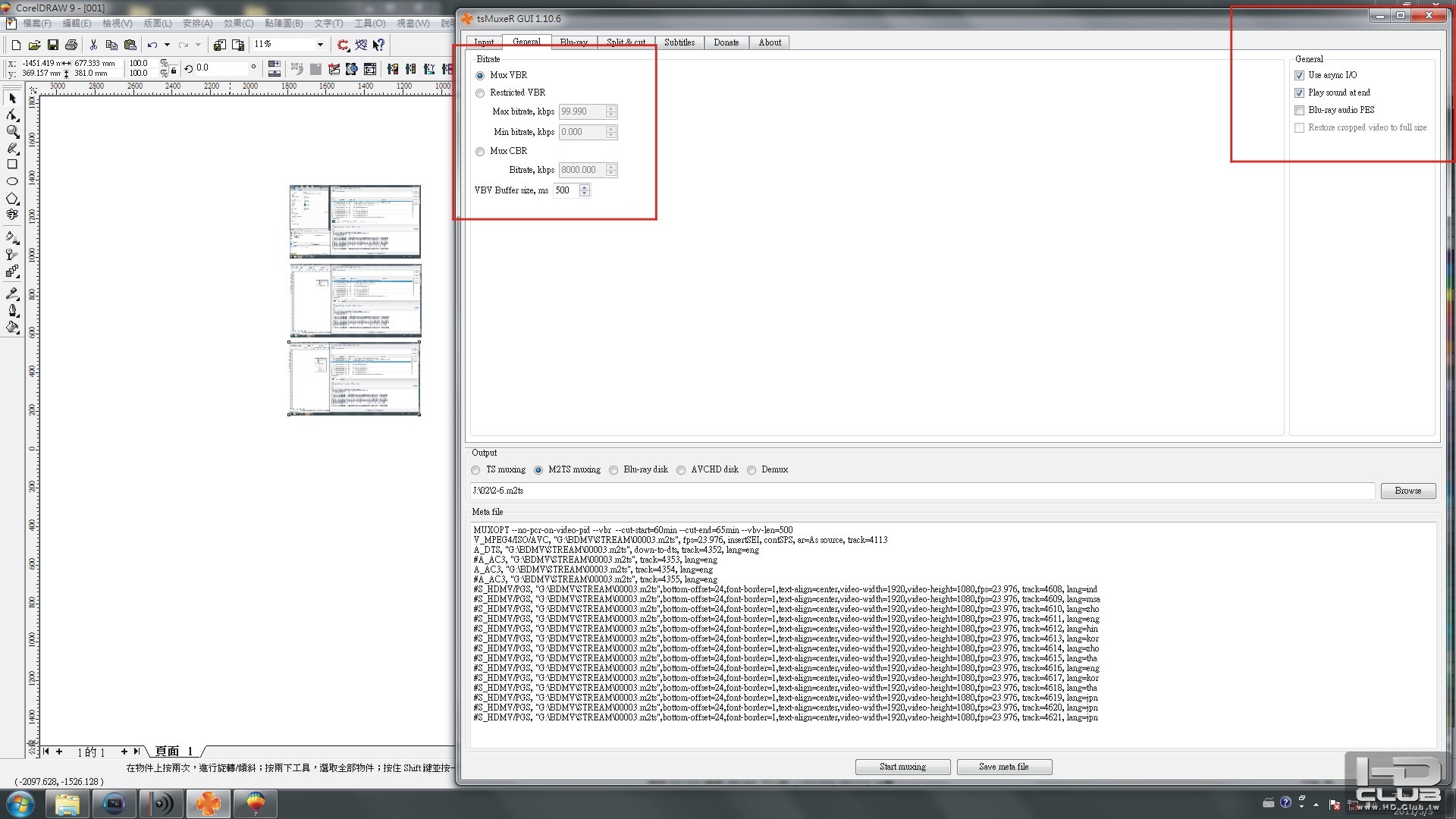This screenshot has width=1456, height=819.
Task: Click the Cut scissors icon
Action: pyautogui.click(x=93, y=45)
